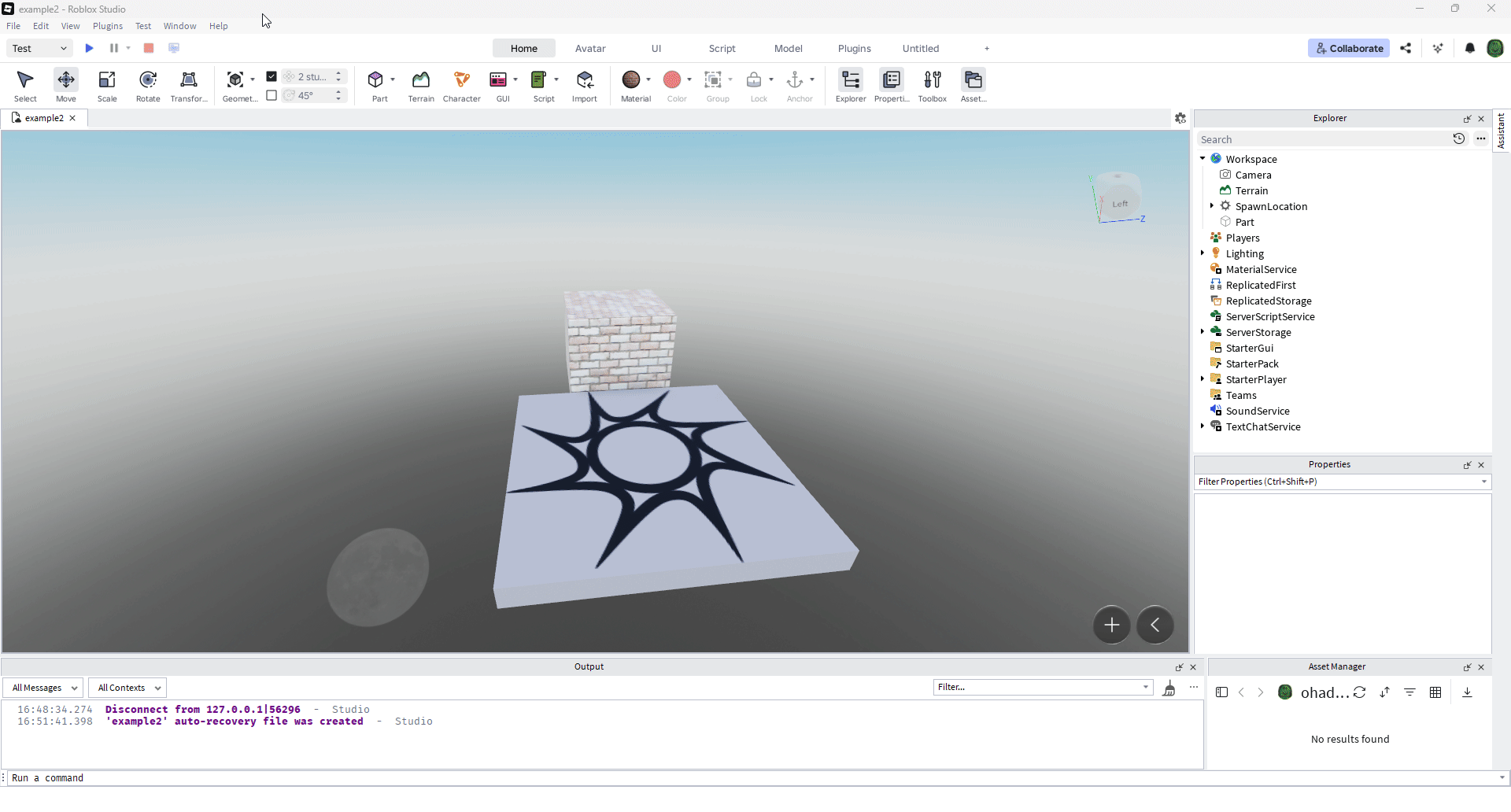Open the Color picker swatch

(672, 80)
